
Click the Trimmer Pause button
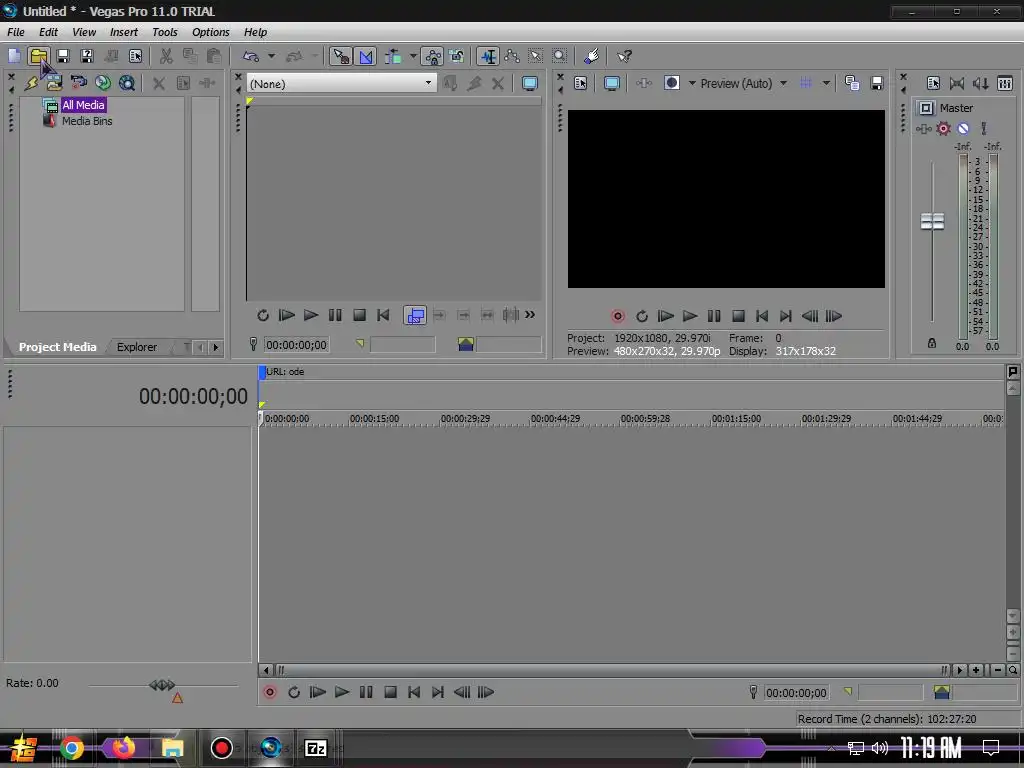pos(335,315)
